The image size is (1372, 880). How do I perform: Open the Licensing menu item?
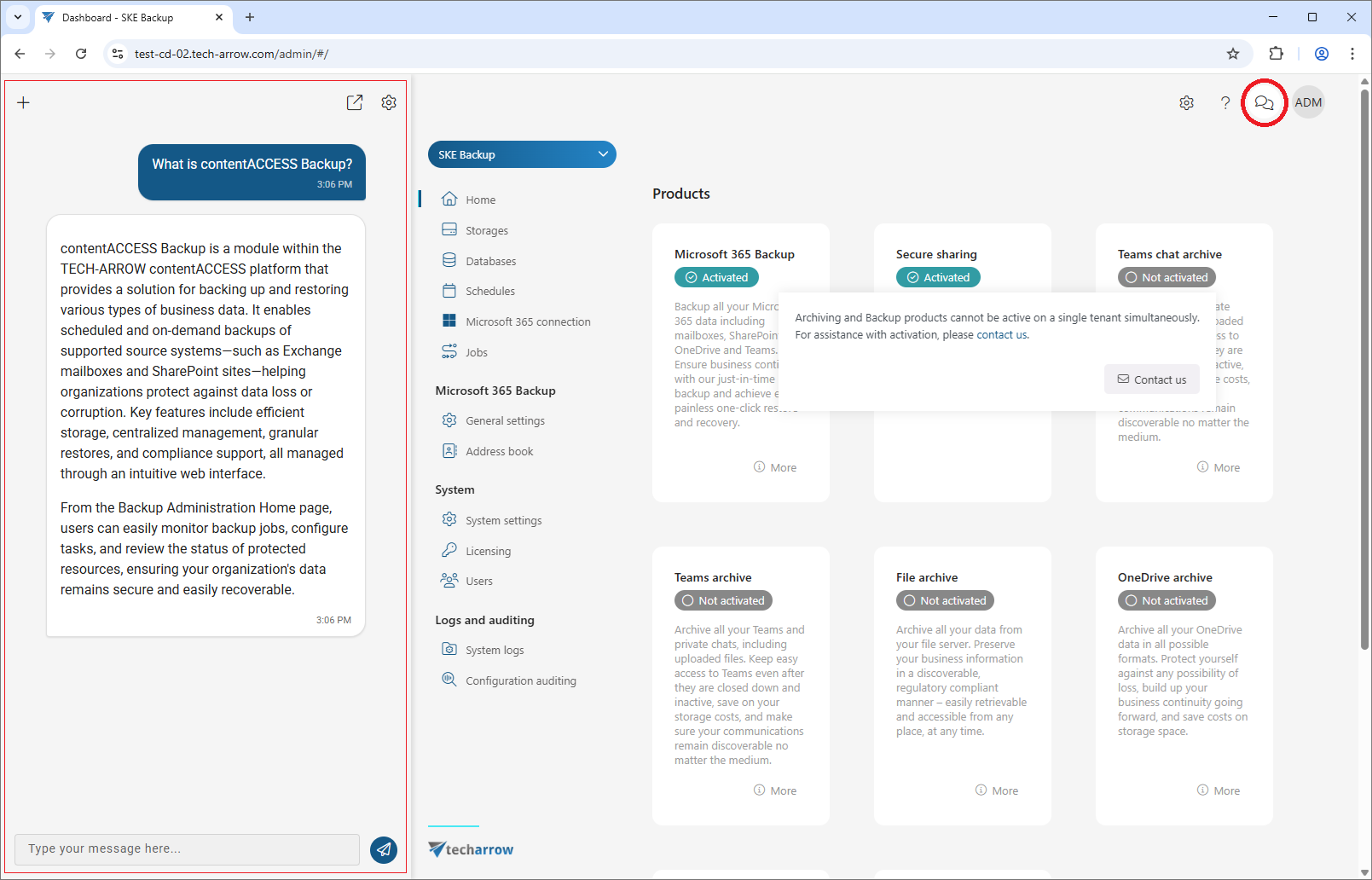[x=488, y=551]
